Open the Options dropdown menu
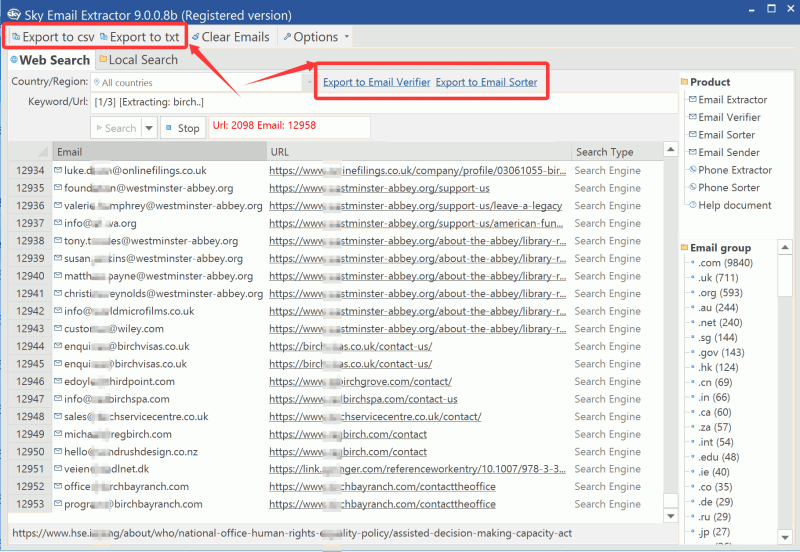The height and width of the screenshot is (552, 800). (x=316, y=37)
